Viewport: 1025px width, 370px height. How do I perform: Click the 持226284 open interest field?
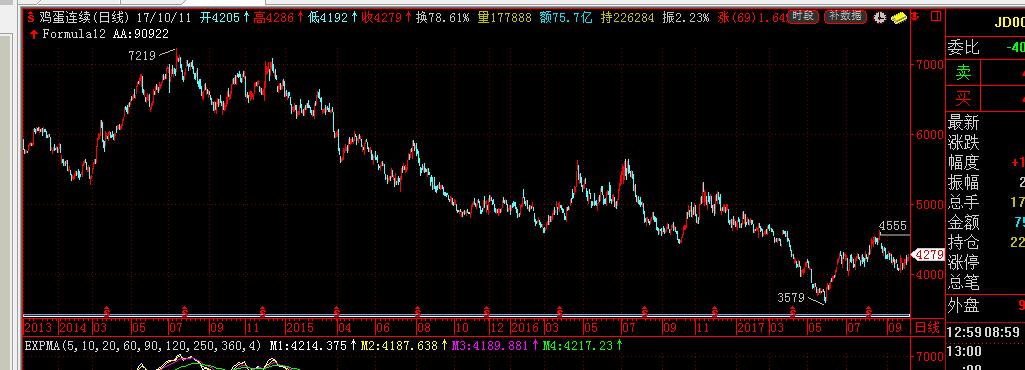pos(628,18)
